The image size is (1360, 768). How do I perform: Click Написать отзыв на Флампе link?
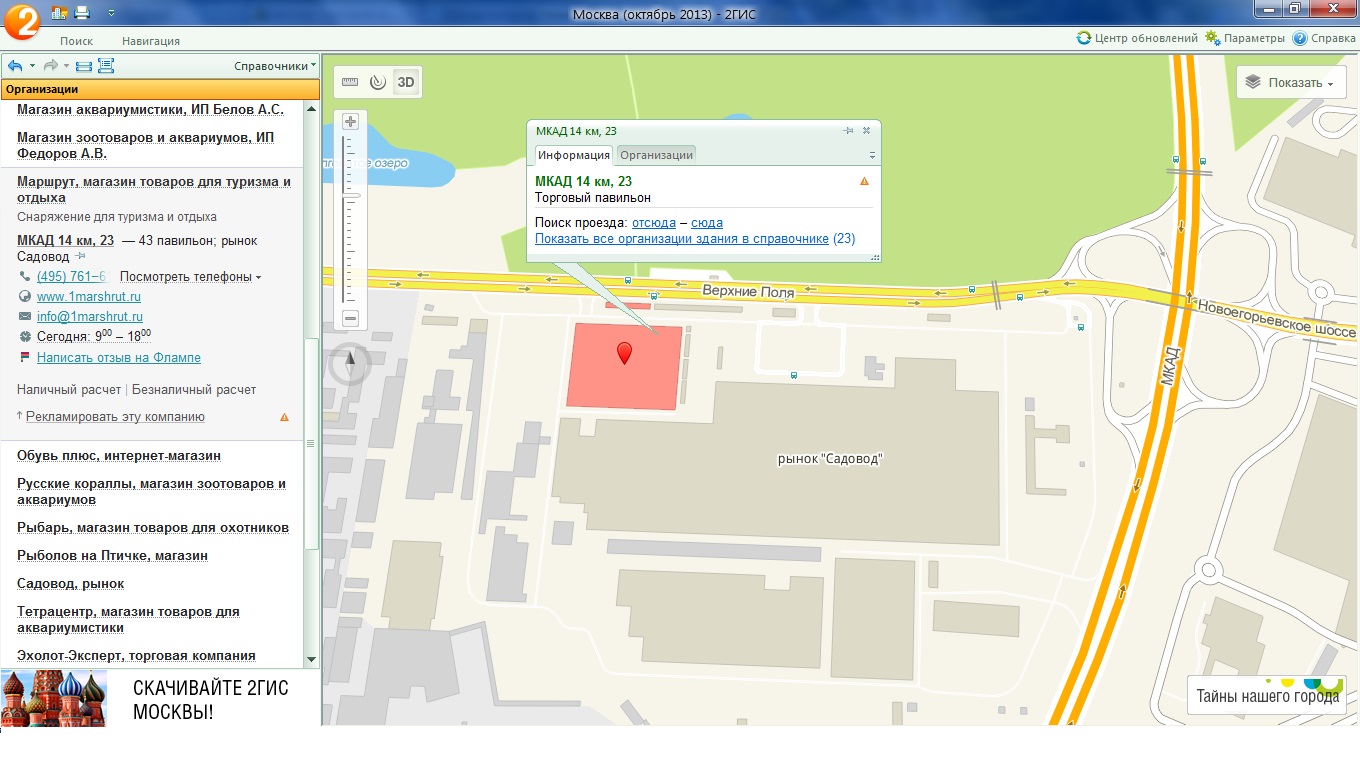tap(119, 357)
